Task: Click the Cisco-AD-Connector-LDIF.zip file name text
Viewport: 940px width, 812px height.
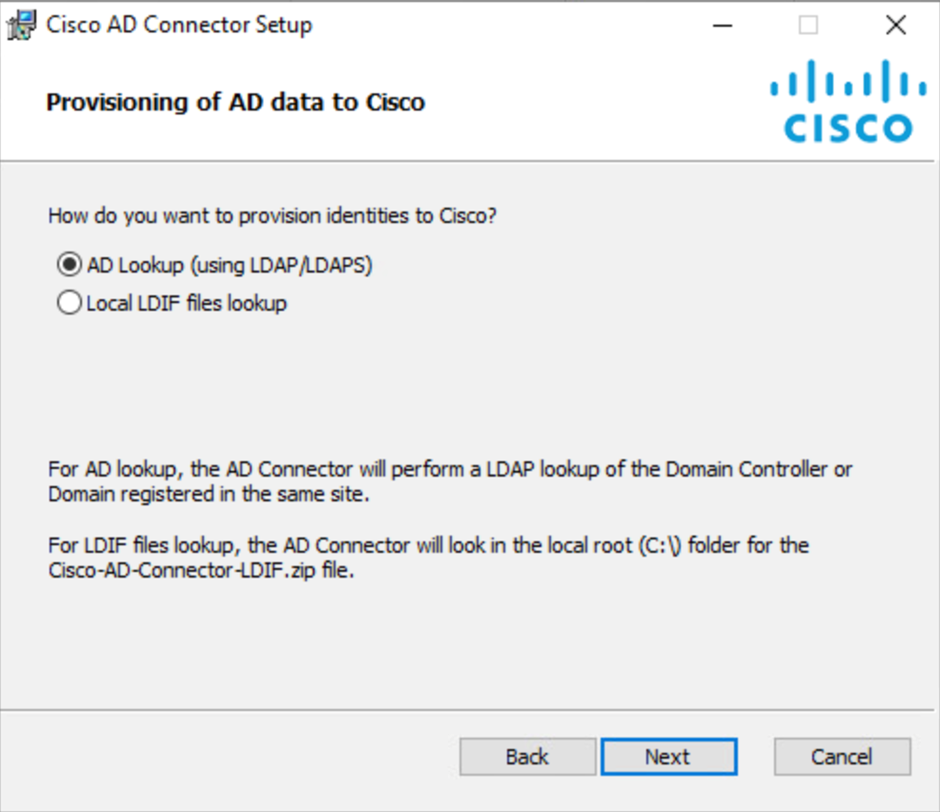Action: pos(183,570)
